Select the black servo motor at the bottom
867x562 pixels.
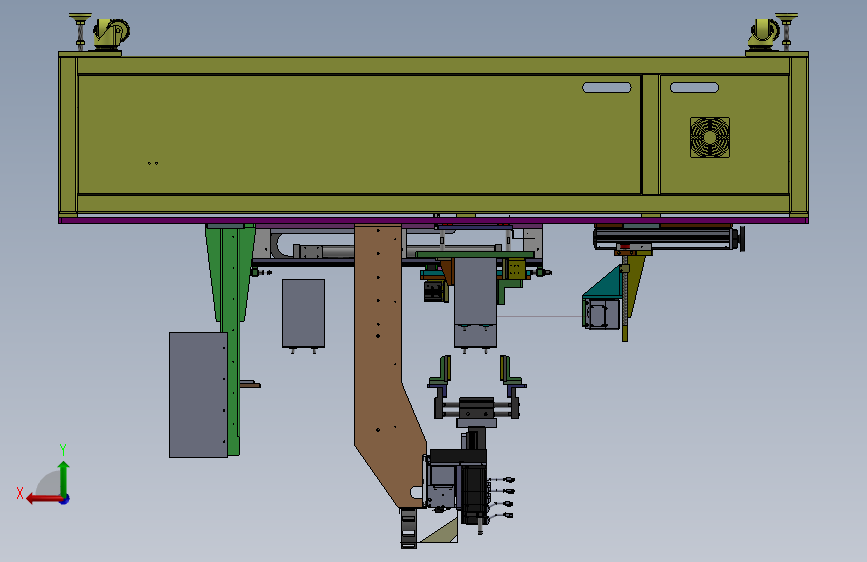coord(473,494)
